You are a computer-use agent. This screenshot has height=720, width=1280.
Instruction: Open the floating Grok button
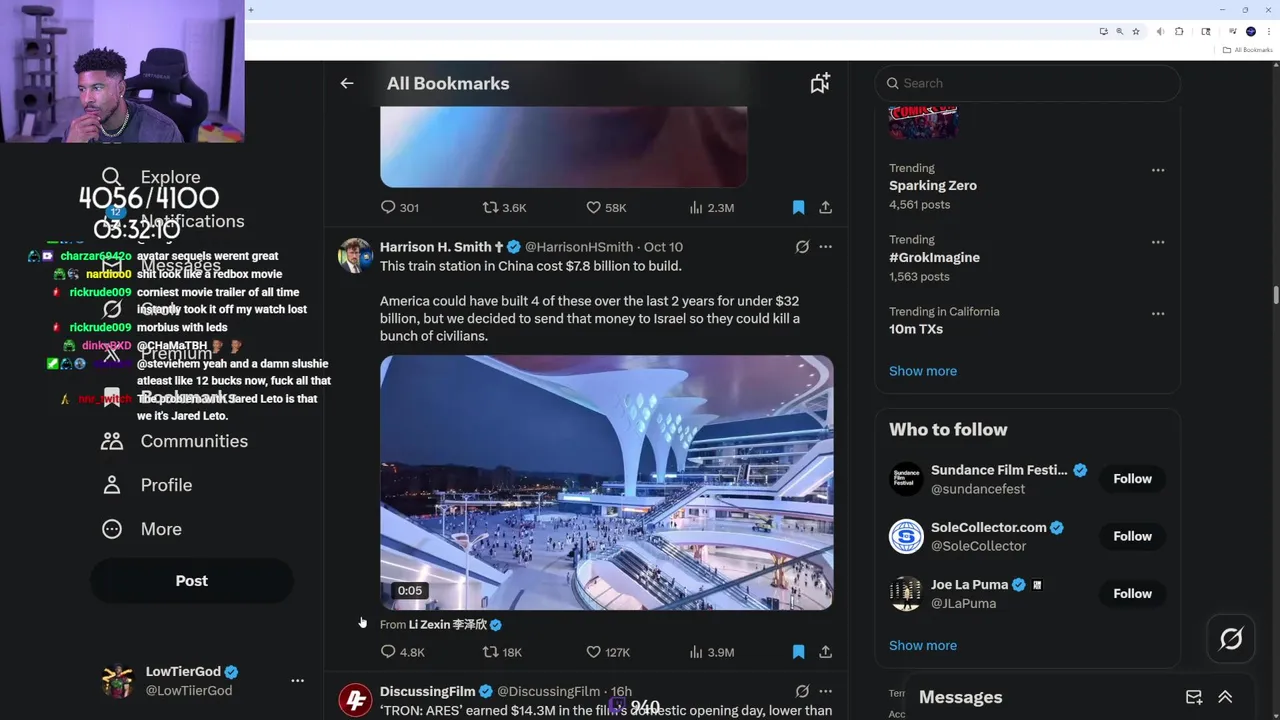coord(1231,638)
